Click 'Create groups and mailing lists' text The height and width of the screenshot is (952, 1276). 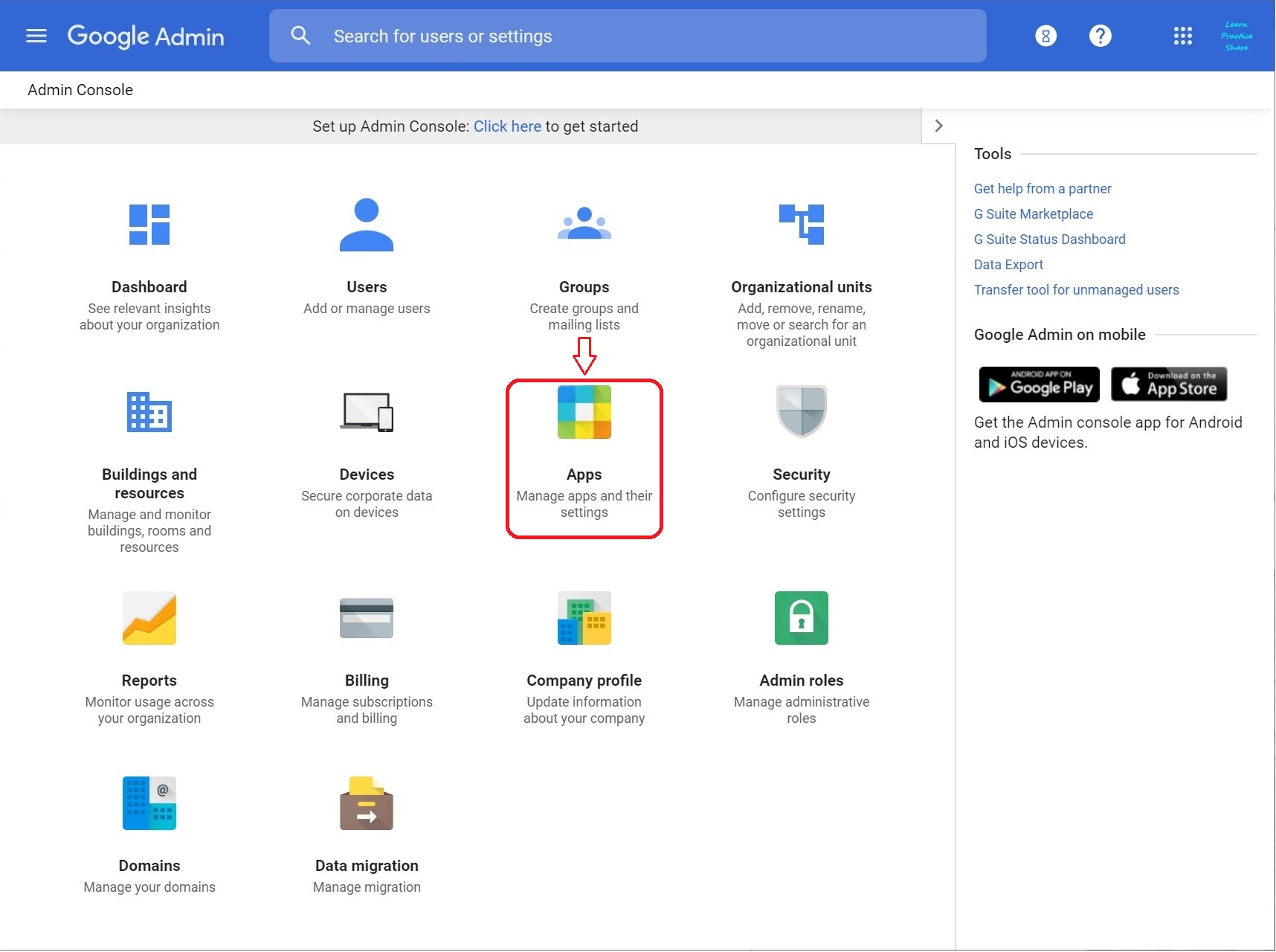click(584, 317)
